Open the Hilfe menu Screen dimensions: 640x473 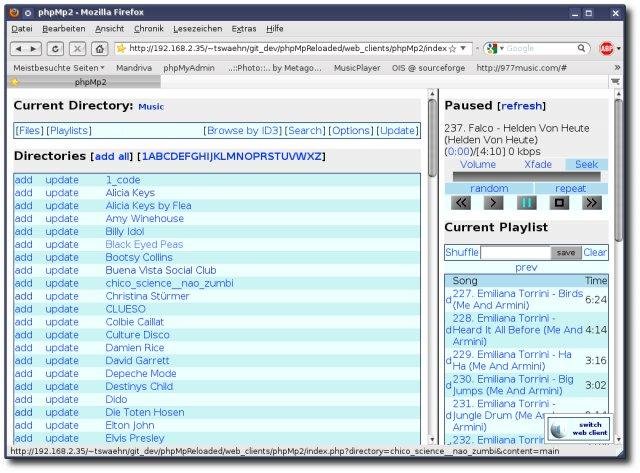[x=275, y=29]
